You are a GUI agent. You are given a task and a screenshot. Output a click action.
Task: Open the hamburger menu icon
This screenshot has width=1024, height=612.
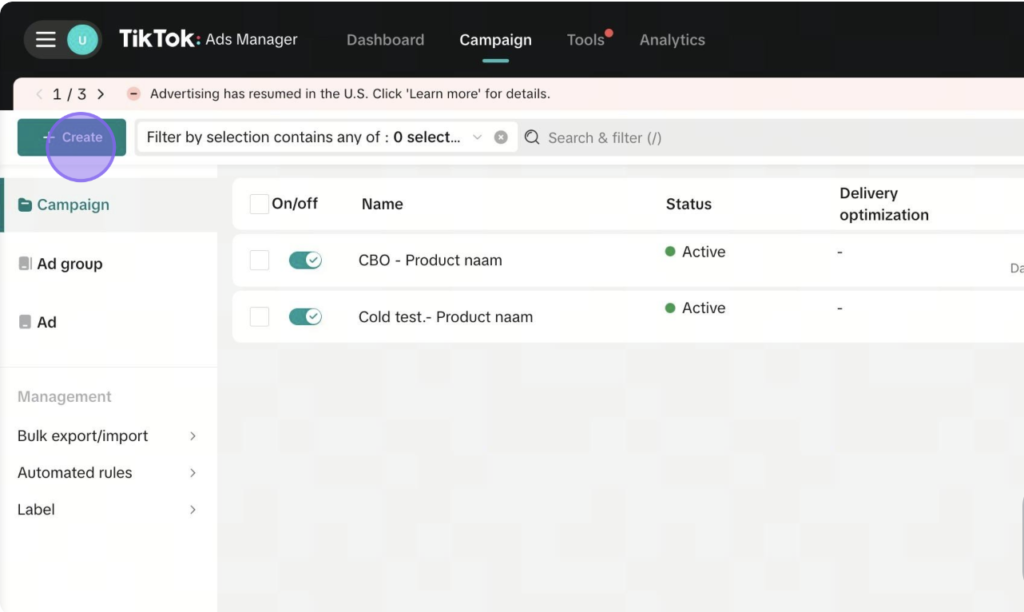[45, 40]
